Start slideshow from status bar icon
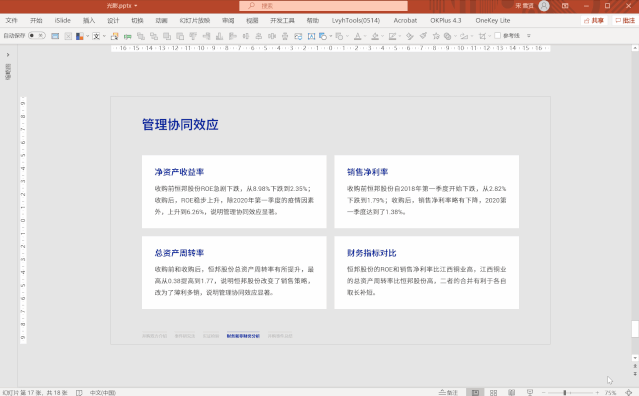Viewport: 639px width, 396px height. click(529, 392)
